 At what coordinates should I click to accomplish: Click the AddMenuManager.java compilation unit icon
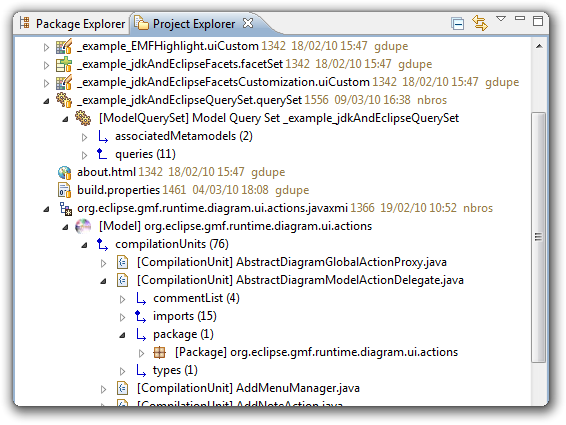123,388
